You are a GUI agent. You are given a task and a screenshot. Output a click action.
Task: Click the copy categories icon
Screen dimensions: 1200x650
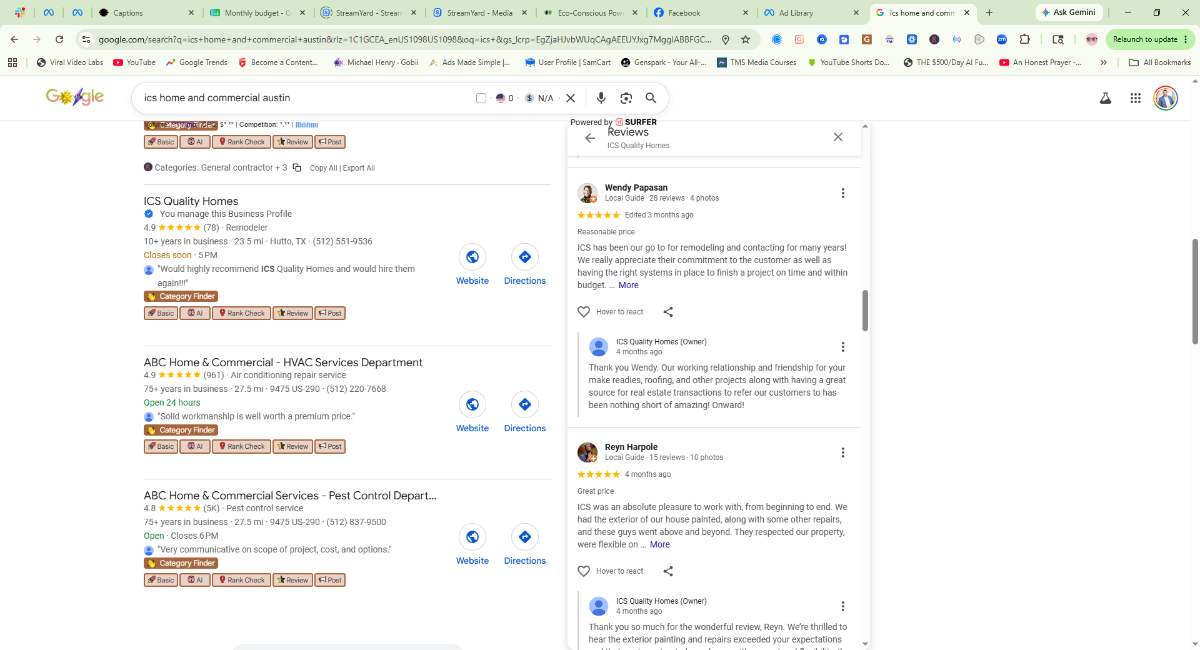click(x=297, y=168)
